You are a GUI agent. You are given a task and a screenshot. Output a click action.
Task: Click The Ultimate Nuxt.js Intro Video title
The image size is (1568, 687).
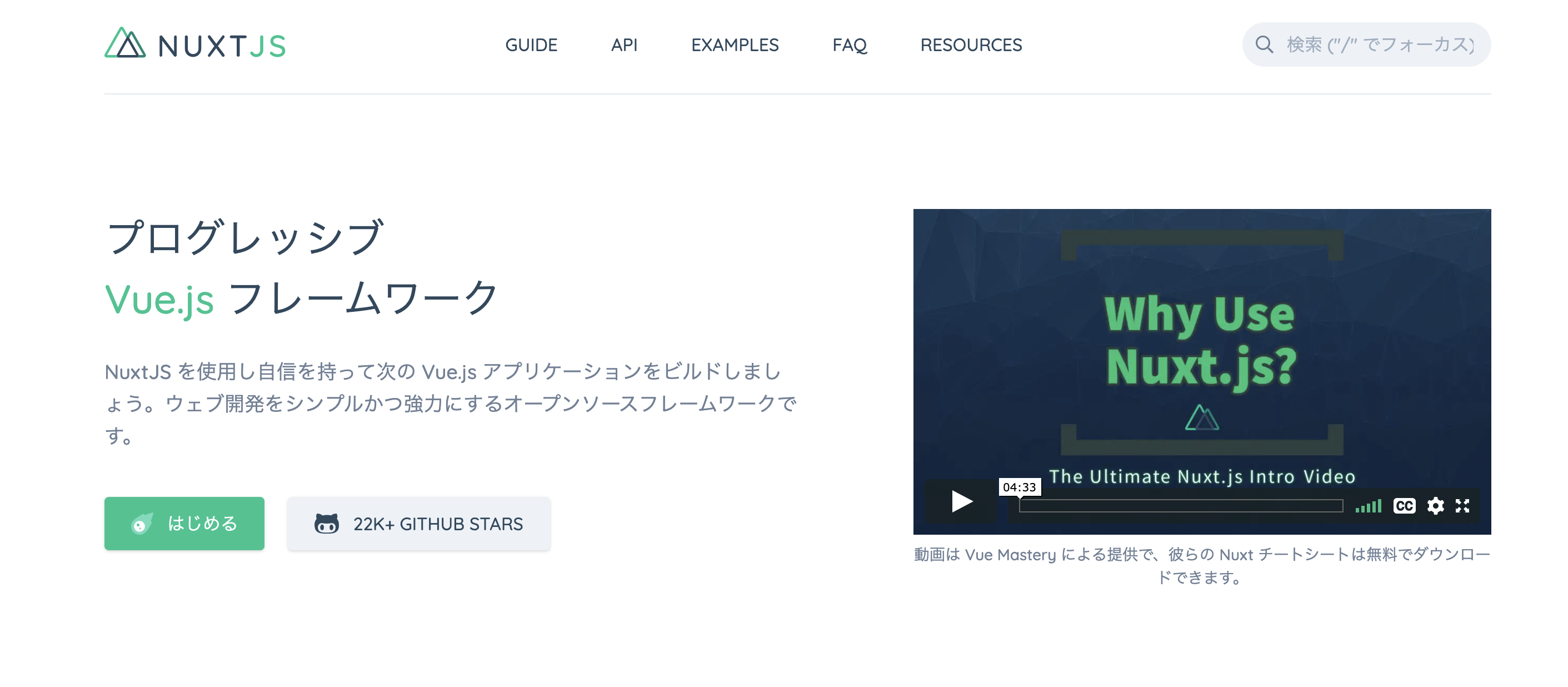(x=1202, y=476)
